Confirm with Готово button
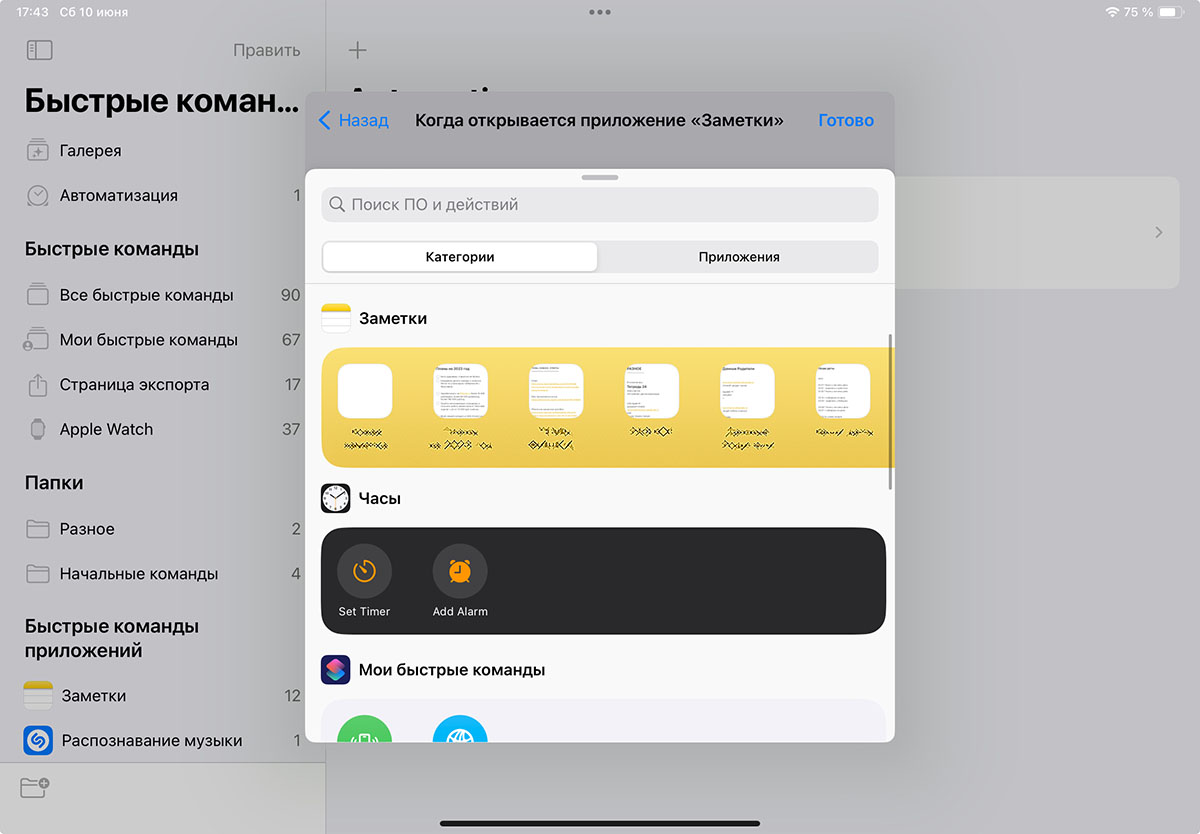The image size is (1200, 834). (846, 120)
